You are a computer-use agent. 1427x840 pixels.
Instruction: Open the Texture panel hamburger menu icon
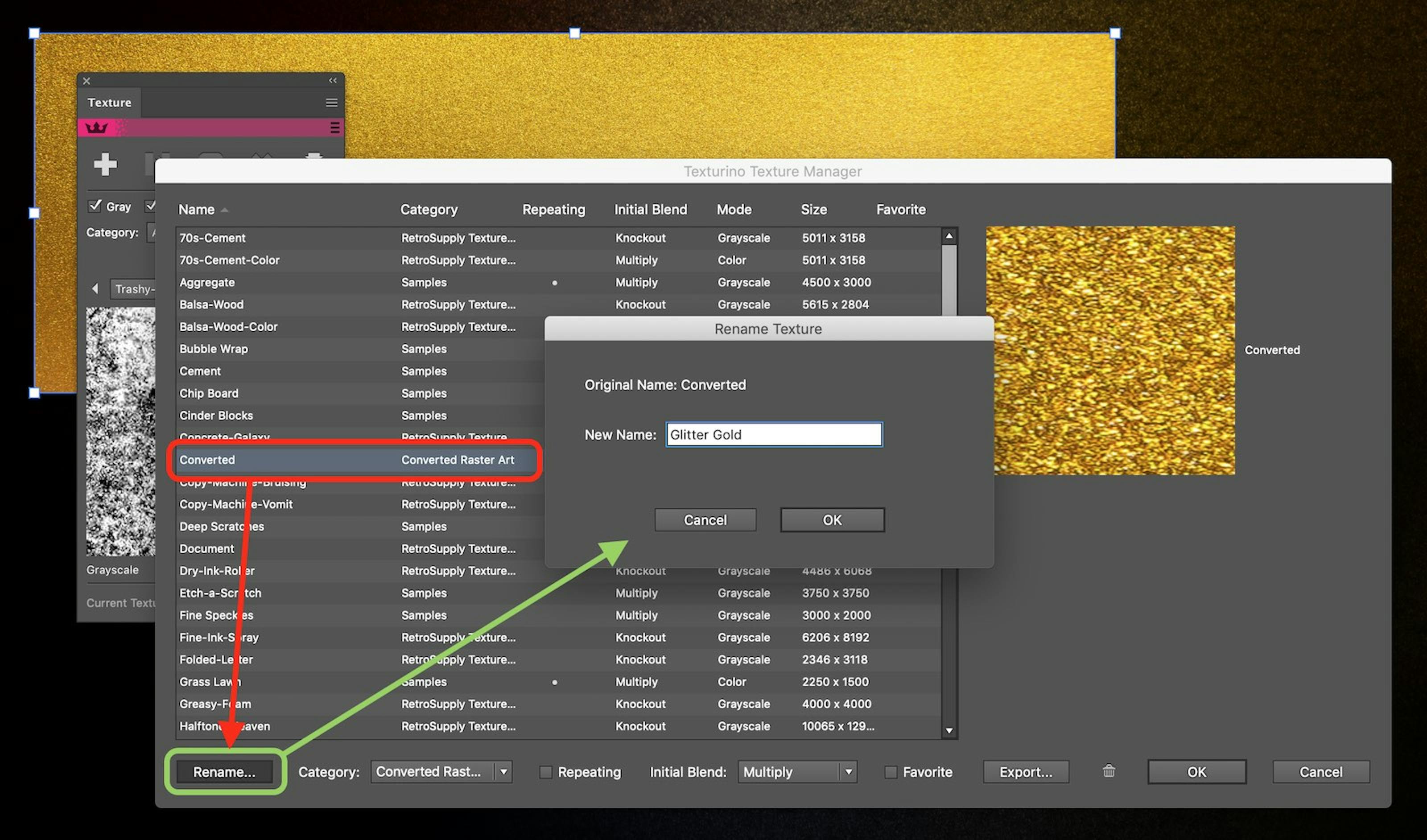coord(331,103)
